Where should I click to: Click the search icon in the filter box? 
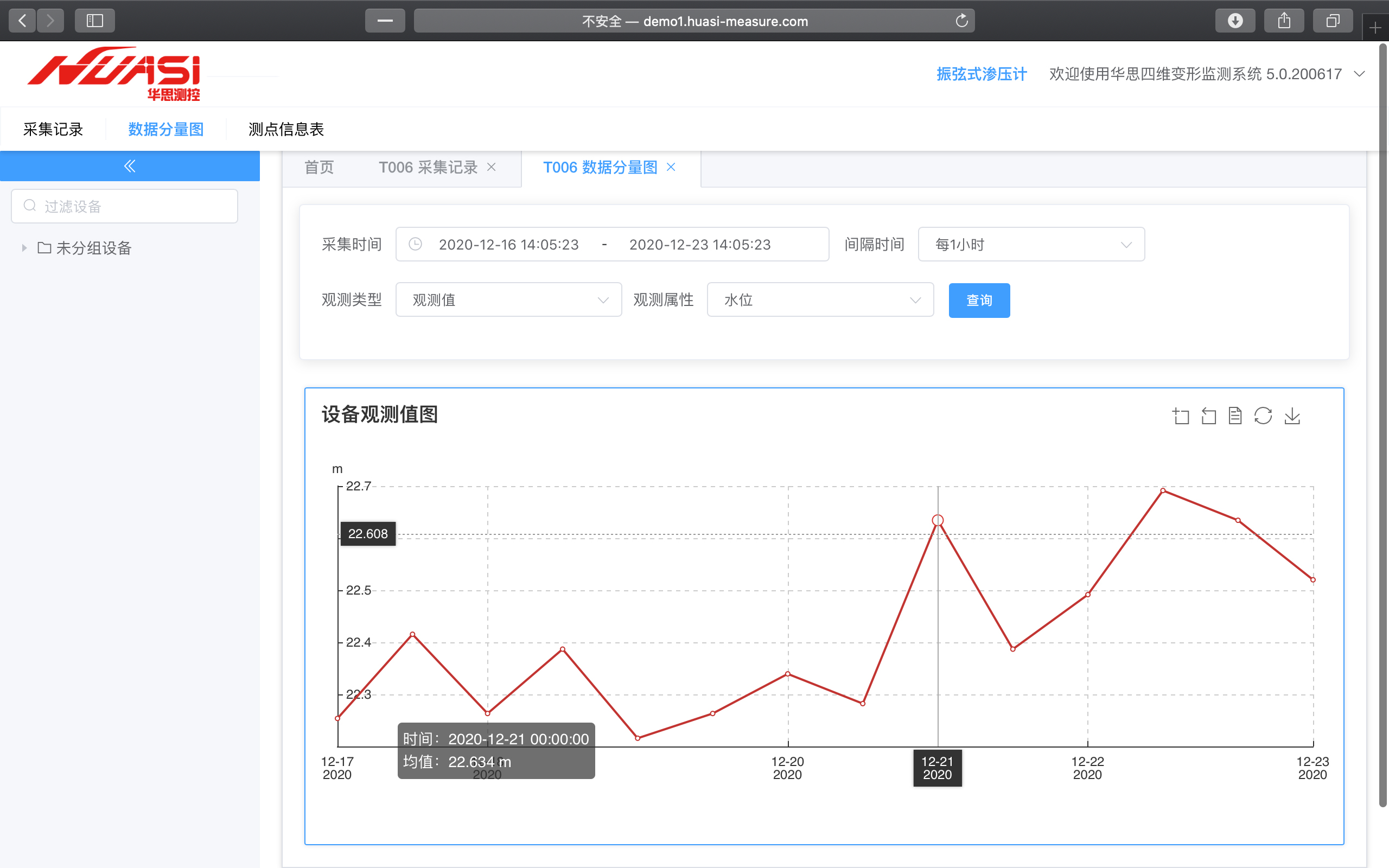pyautogui.click(x=30, y=206)
